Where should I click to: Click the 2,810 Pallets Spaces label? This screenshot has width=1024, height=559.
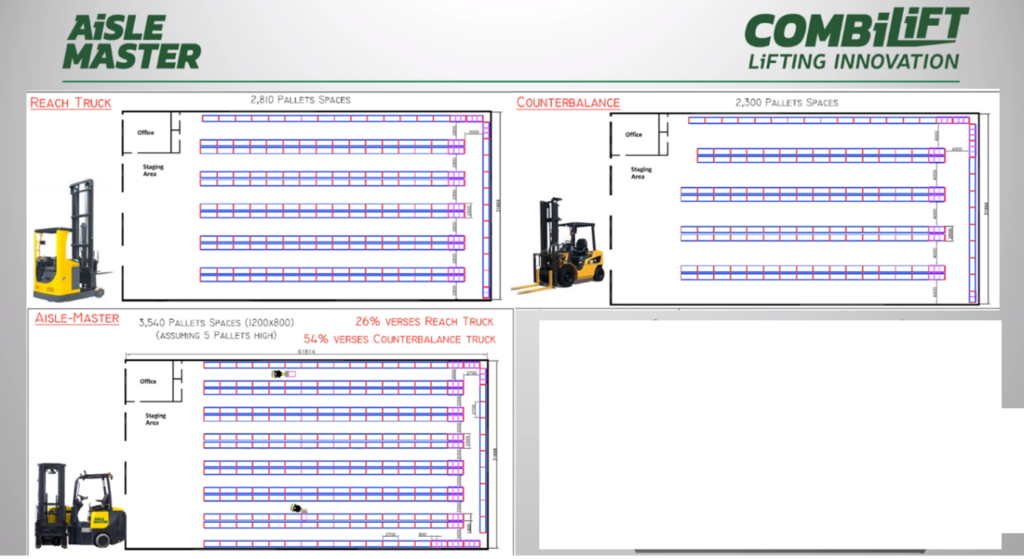pyautogui.click(x=300, y=100)
